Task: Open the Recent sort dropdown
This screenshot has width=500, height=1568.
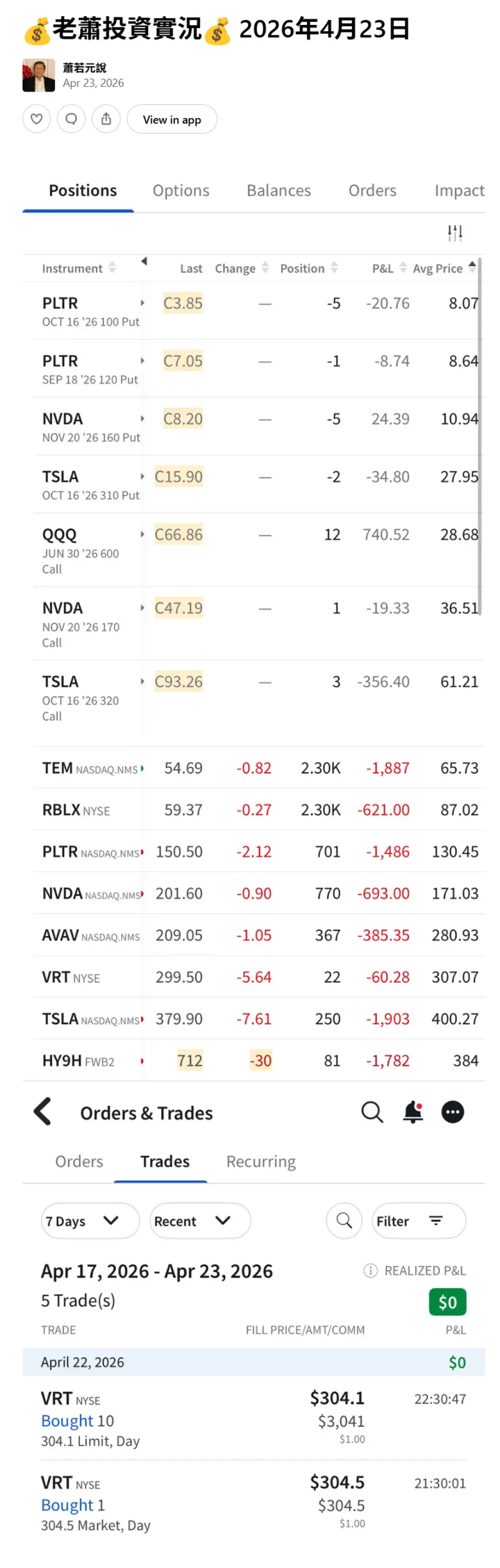Action: tap(200, 1221)
